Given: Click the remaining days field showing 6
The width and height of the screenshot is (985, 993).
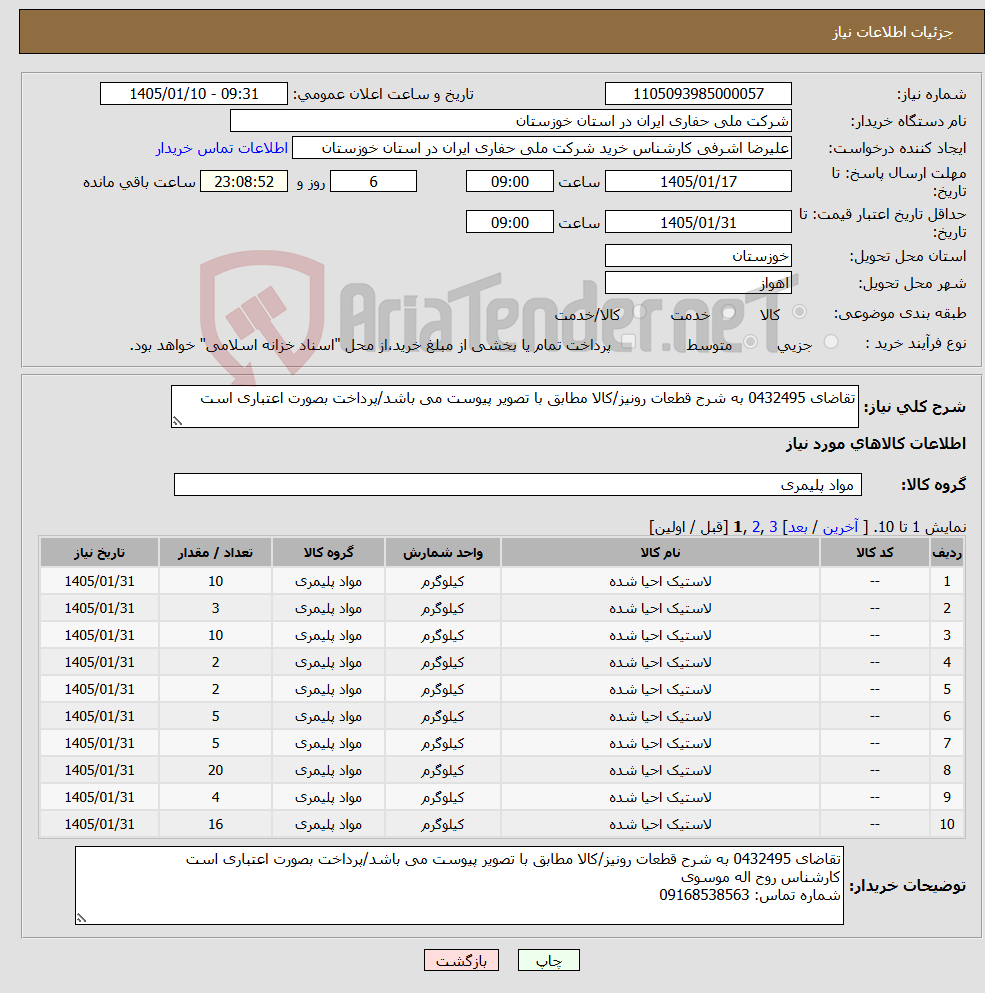Looking at the screenshot, I should coord(374,182).
